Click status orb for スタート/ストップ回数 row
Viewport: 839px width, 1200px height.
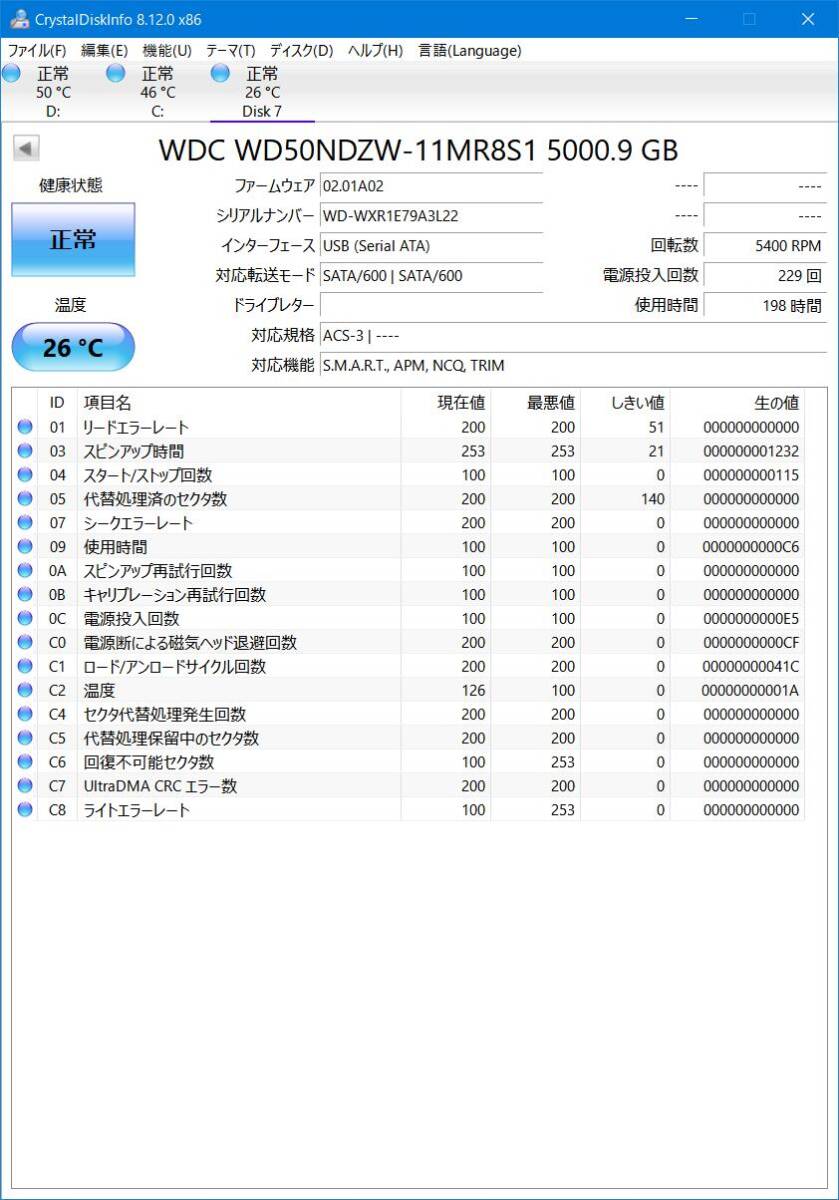[x=25, y=475]
